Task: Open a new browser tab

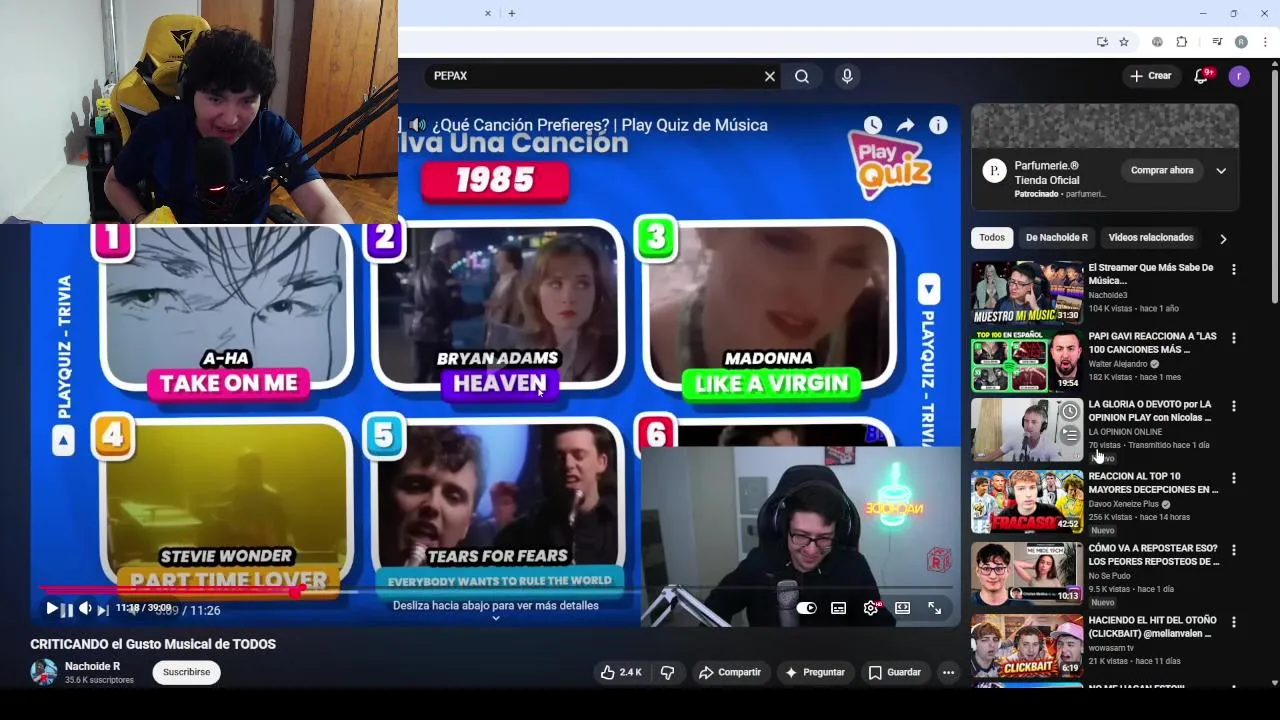Action: coord(511,13)
